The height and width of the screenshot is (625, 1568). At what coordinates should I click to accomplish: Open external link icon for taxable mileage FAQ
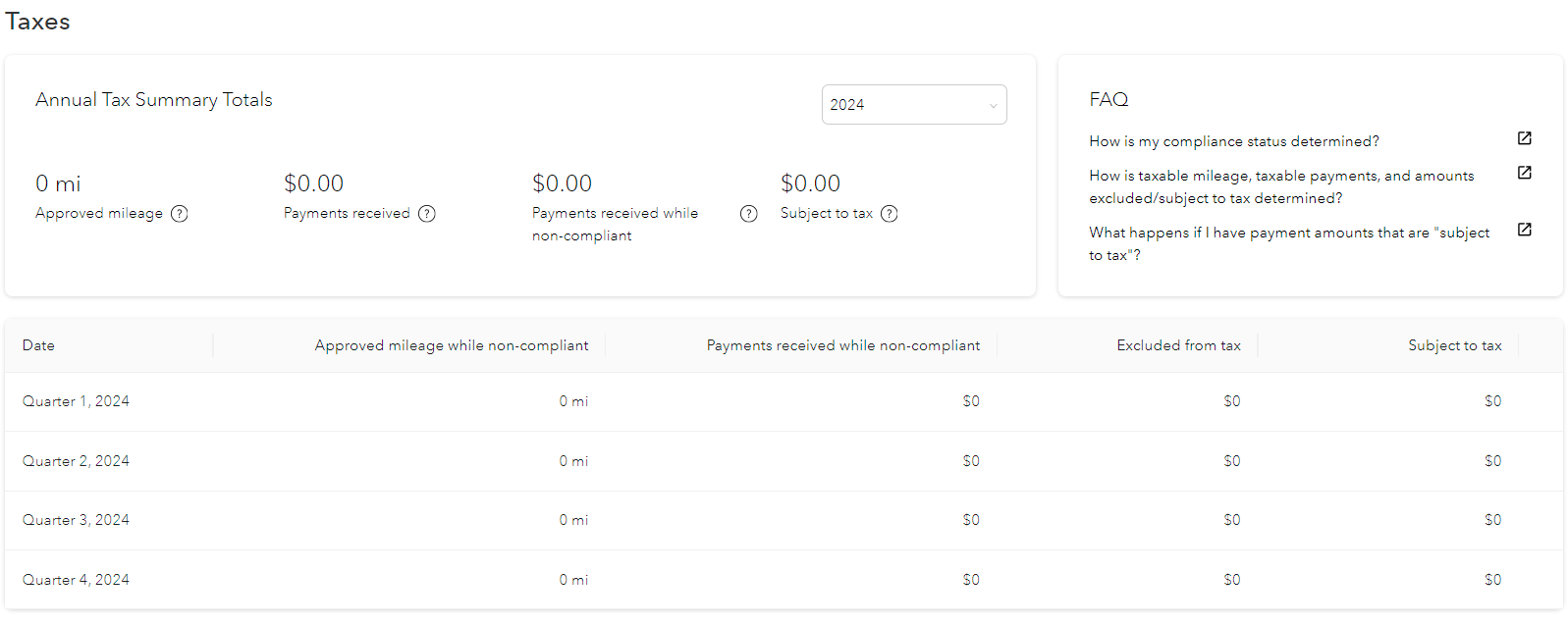(1525, 173)
